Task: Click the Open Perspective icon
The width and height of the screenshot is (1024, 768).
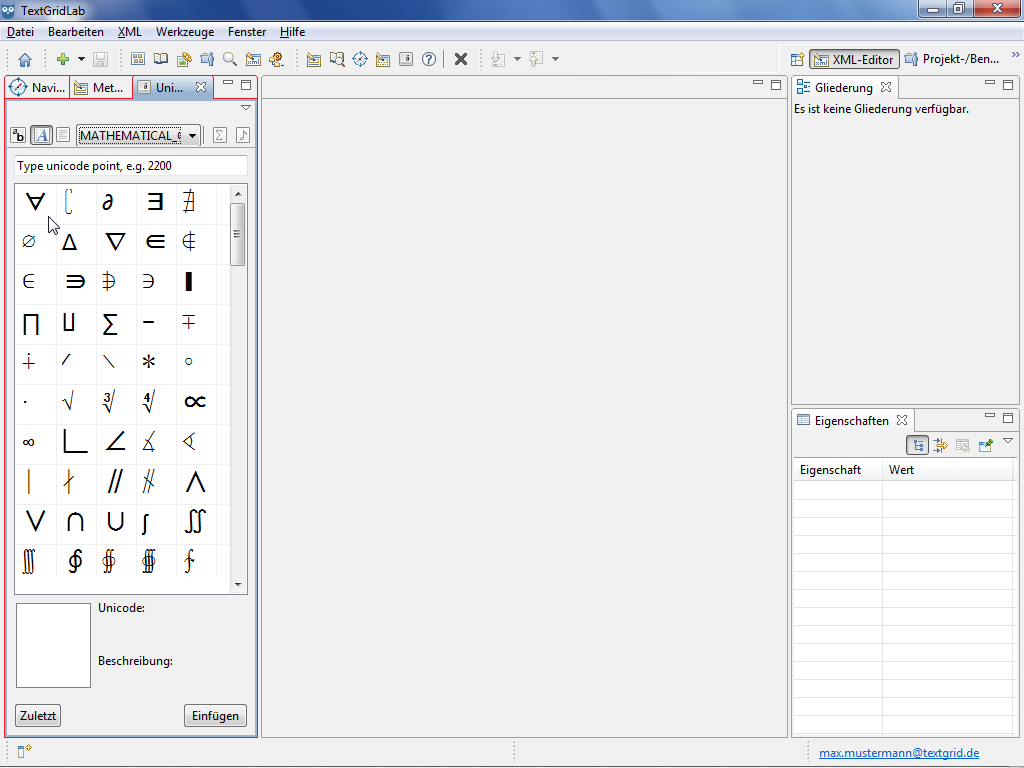Action: tap(797, 59)
